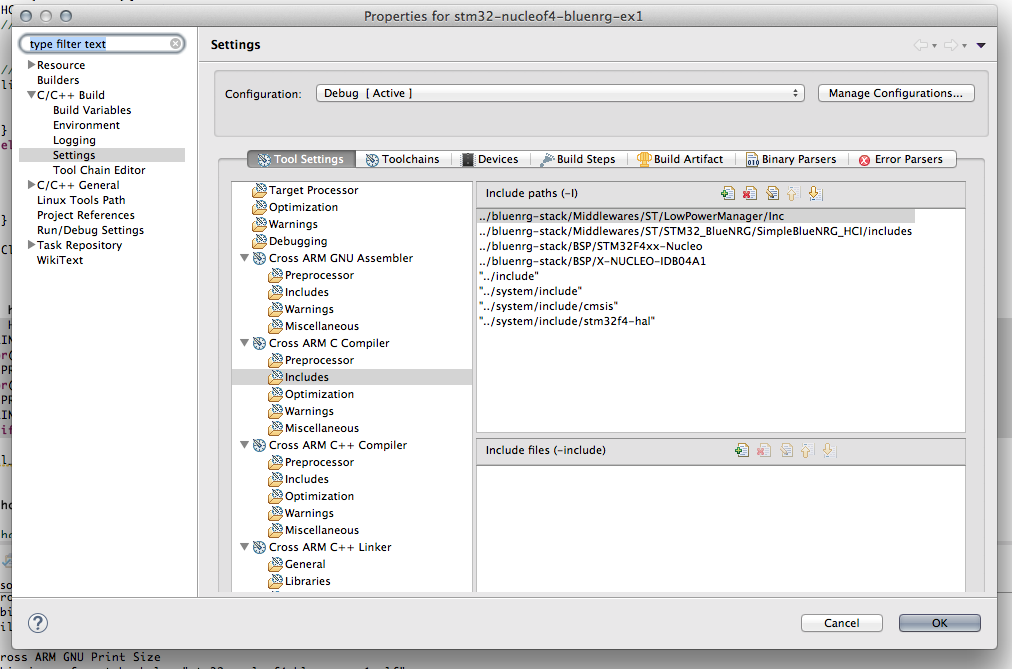Screen dimensions: 1012x669
Task: Collapse the Cross ARM GNU Assembler group
Action: point(245,257)
